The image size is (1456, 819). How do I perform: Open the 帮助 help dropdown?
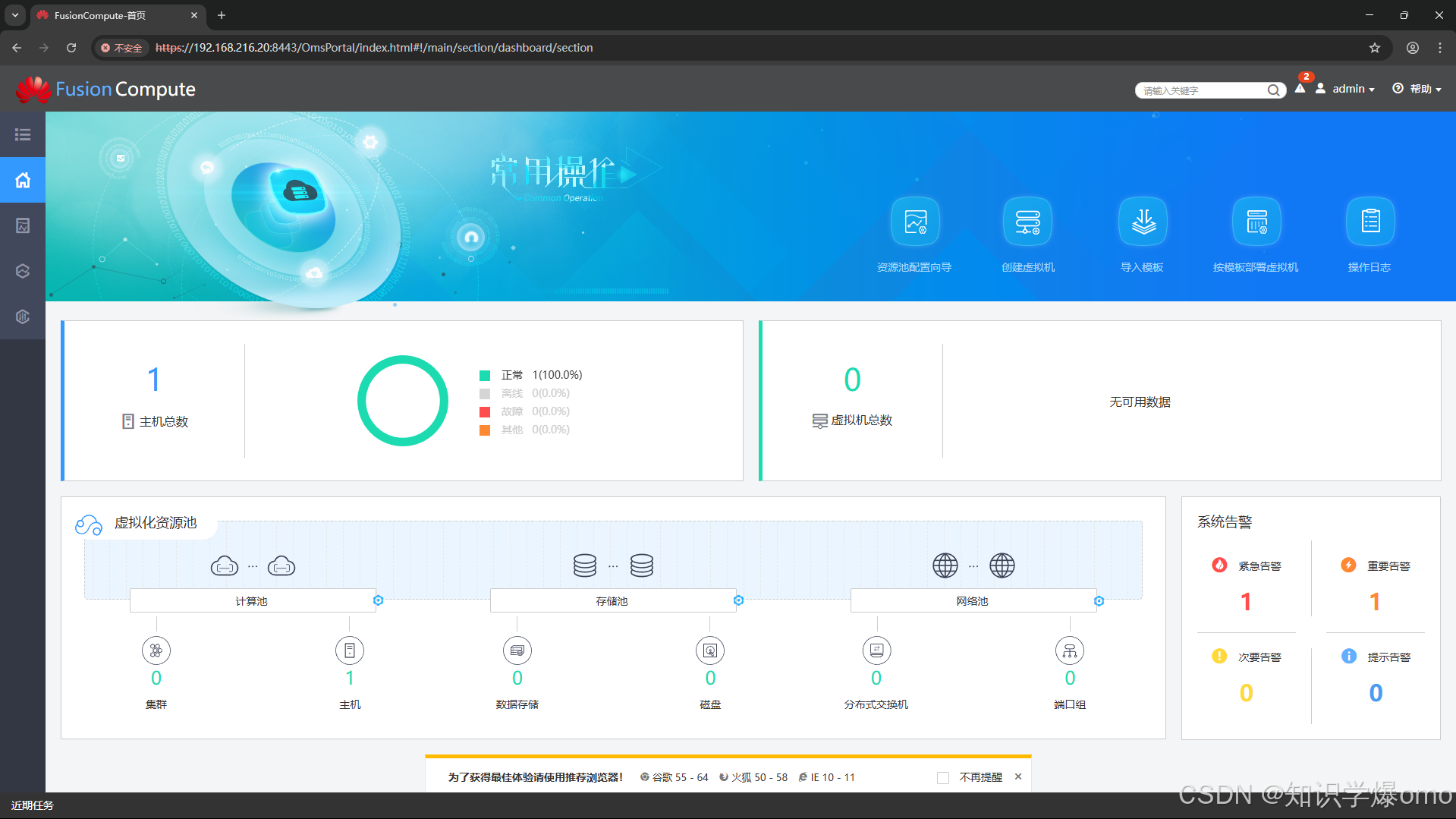(1417, 89)
